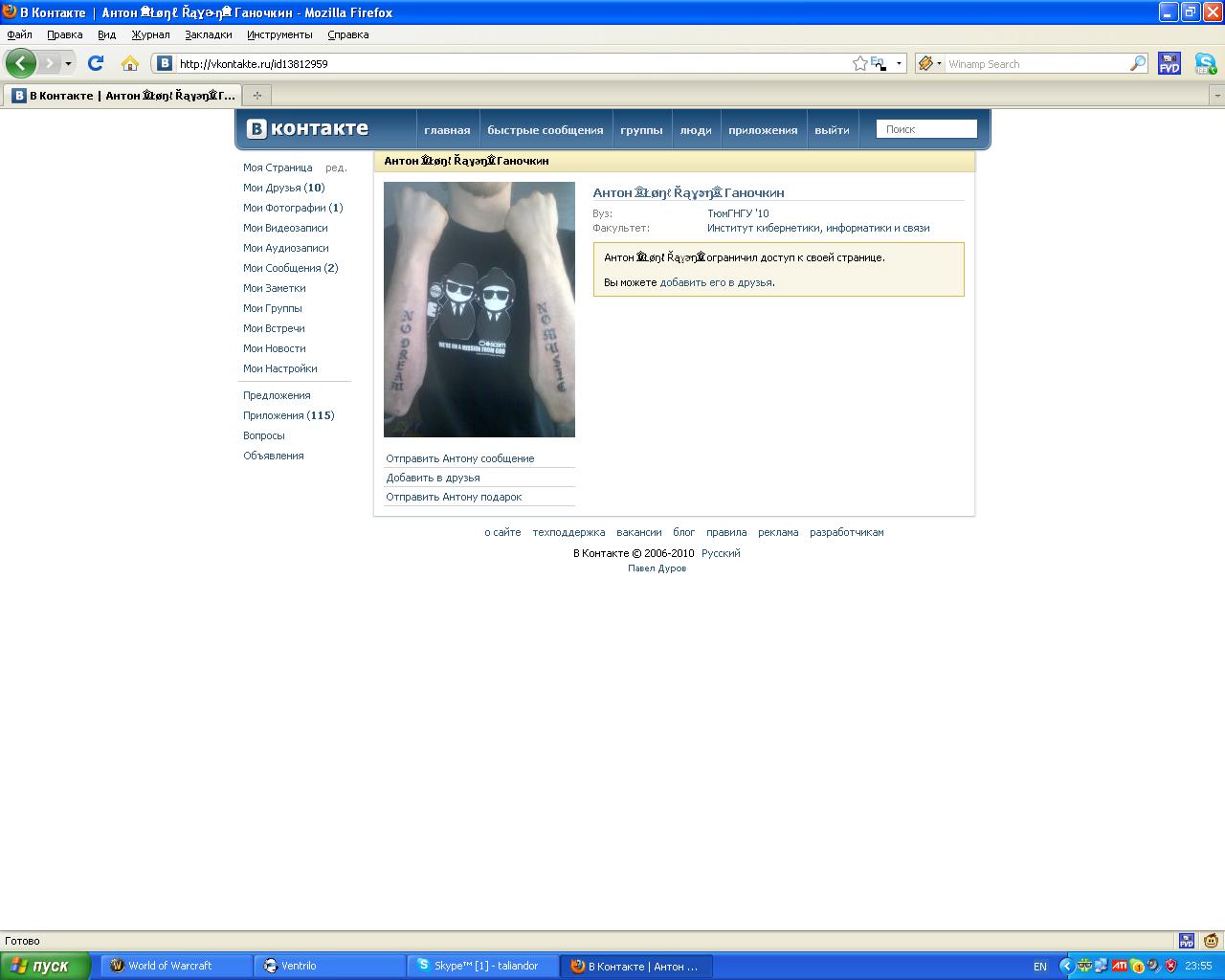Open Приложения (115) in the sidebar
The image size is (1225, 980).
pyautogui.click(x=289, y=415)
